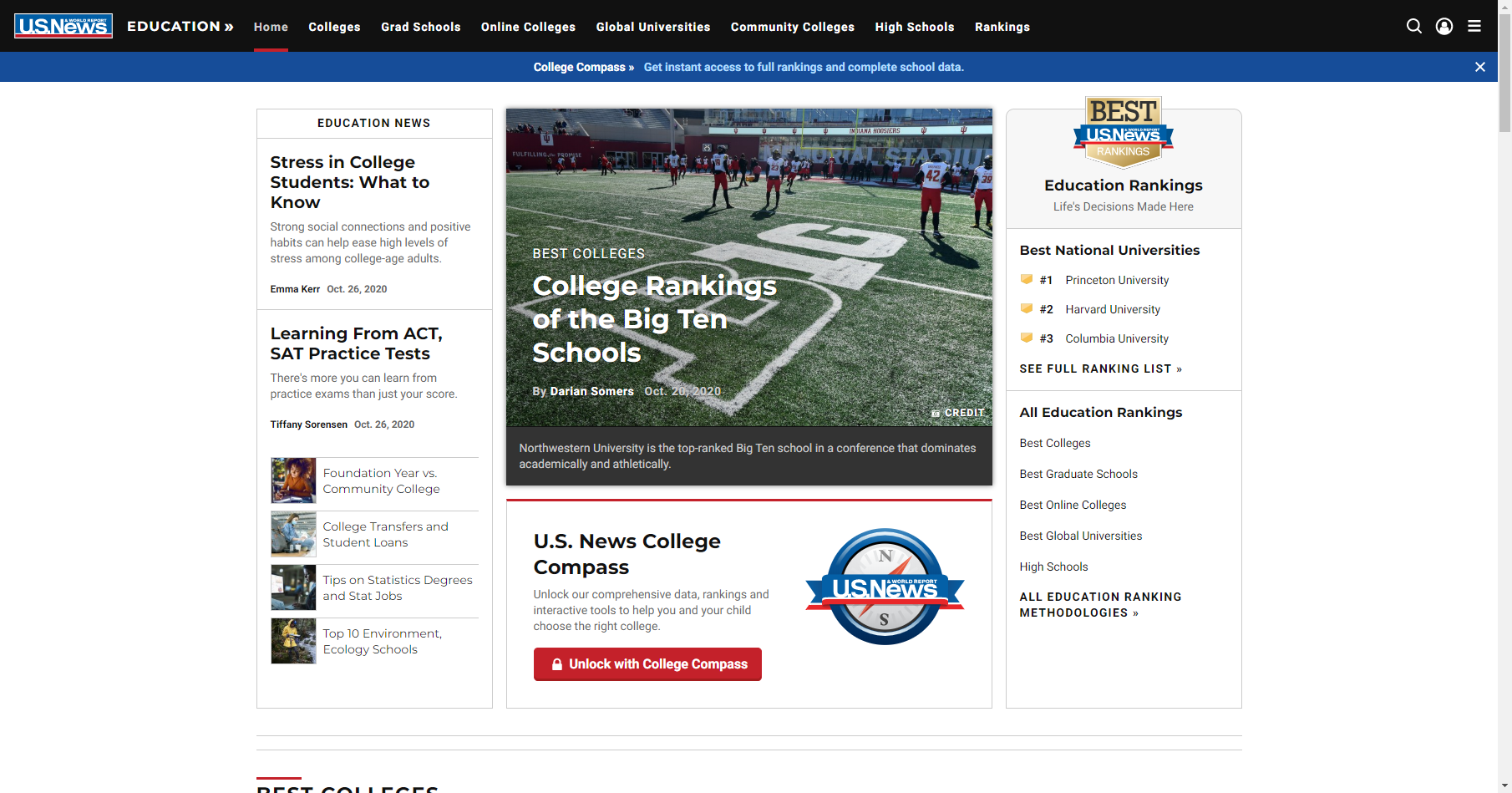Expand the EDUCATION section menu
Screen dimensions: 1512x793
click(x=180, y=26)
